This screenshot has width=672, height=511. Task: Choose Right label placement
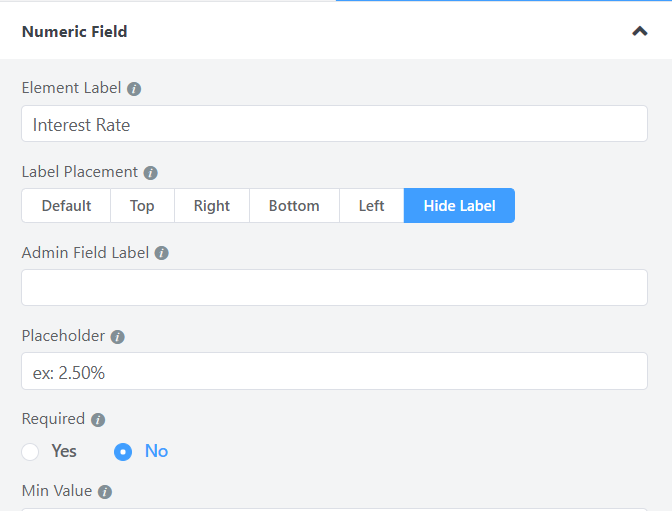point(212,206)
